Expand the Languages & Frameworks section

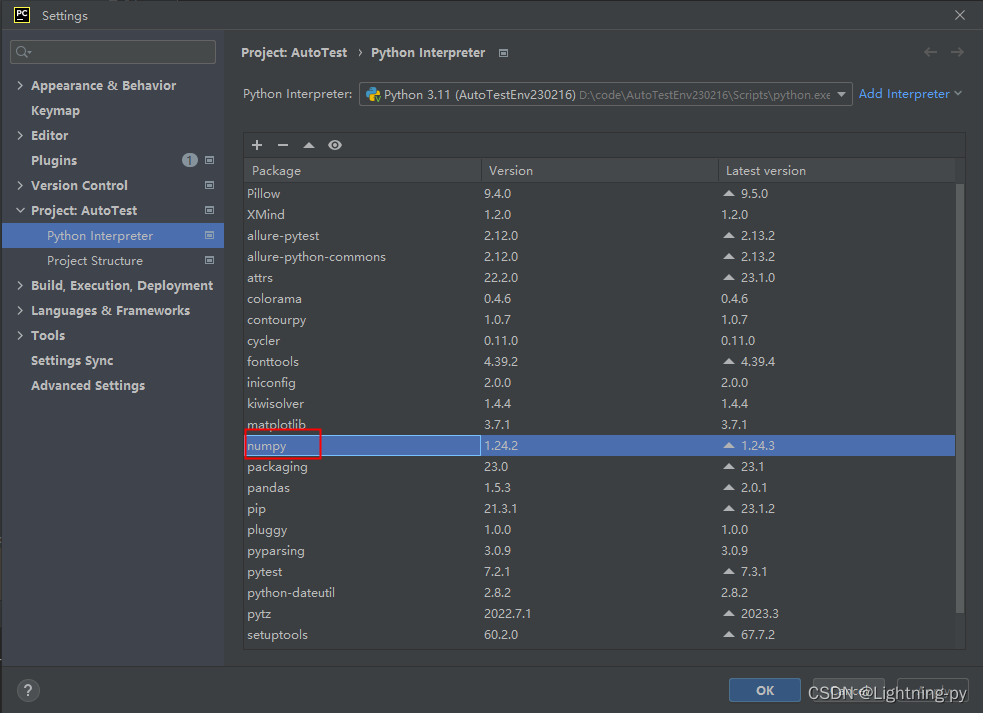pos(20,310)
